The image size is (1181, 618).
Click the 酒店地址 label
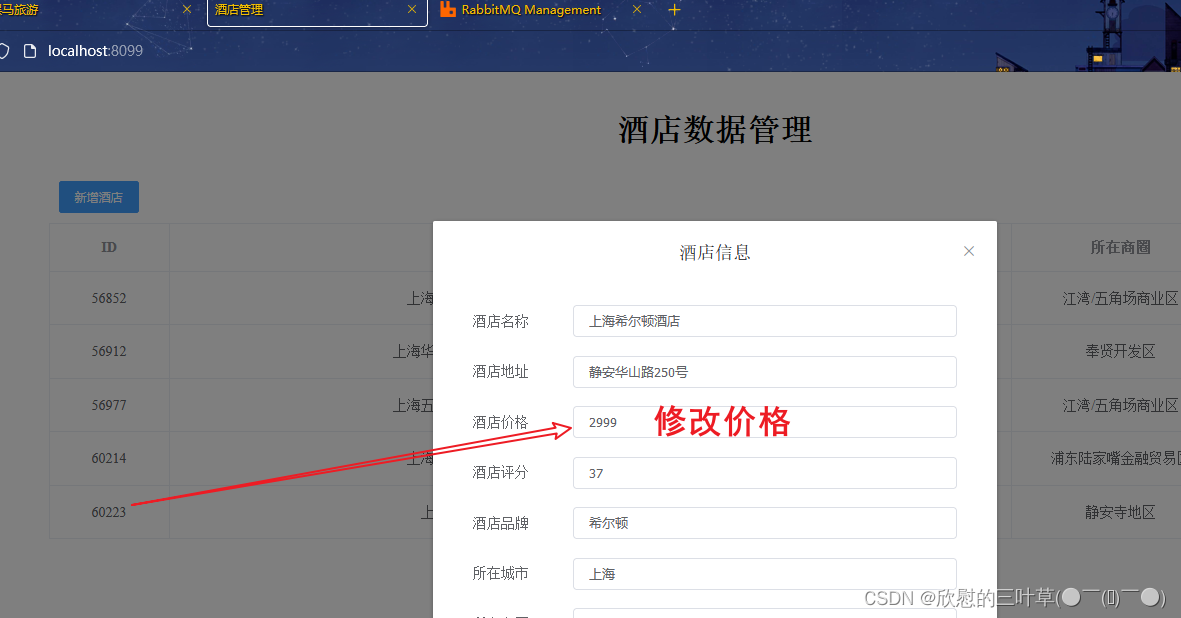[x=500, y=372]
